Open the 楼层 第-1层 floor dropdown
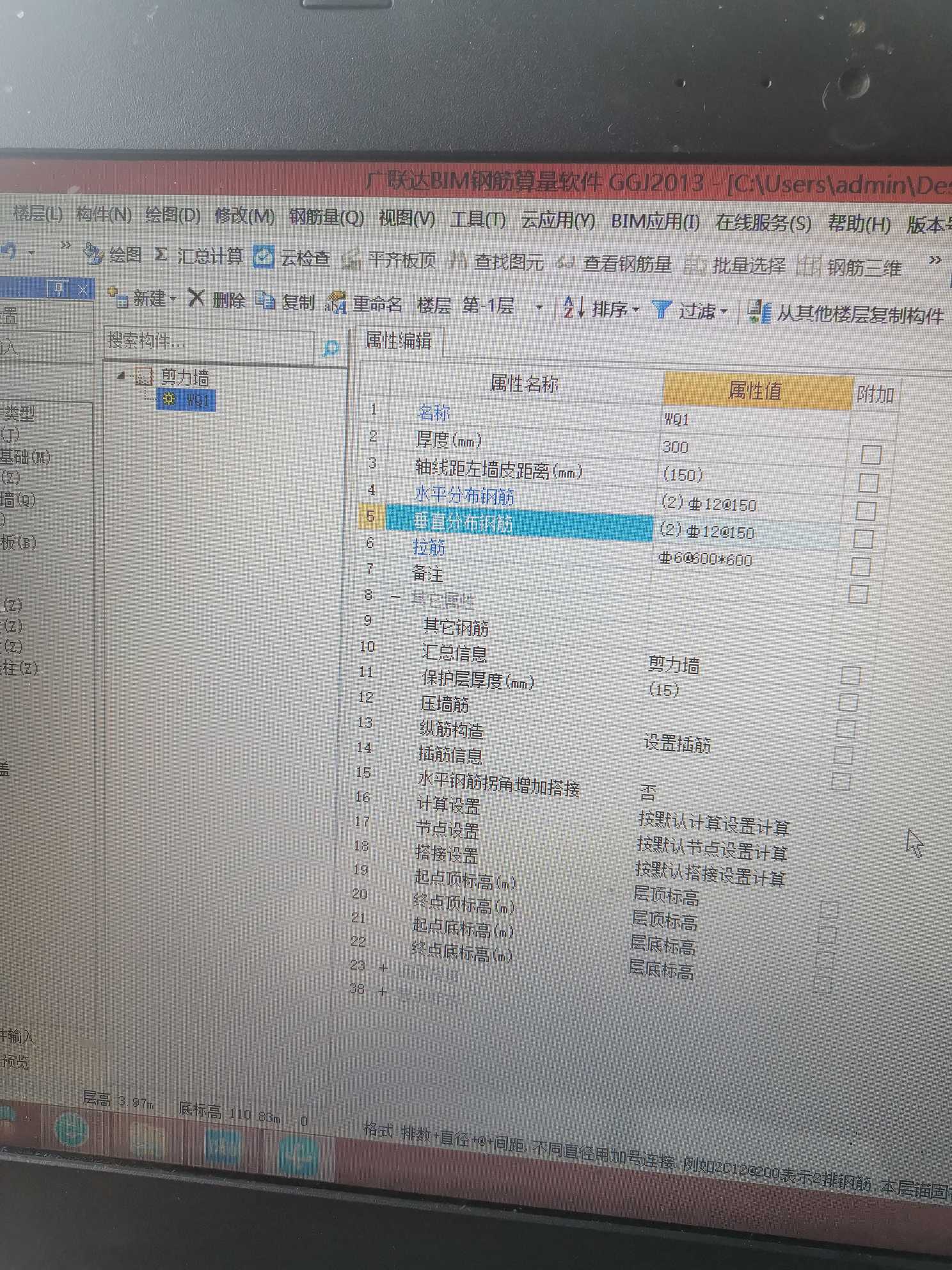The image size is (952, 1270). click(x=539, y=308)
